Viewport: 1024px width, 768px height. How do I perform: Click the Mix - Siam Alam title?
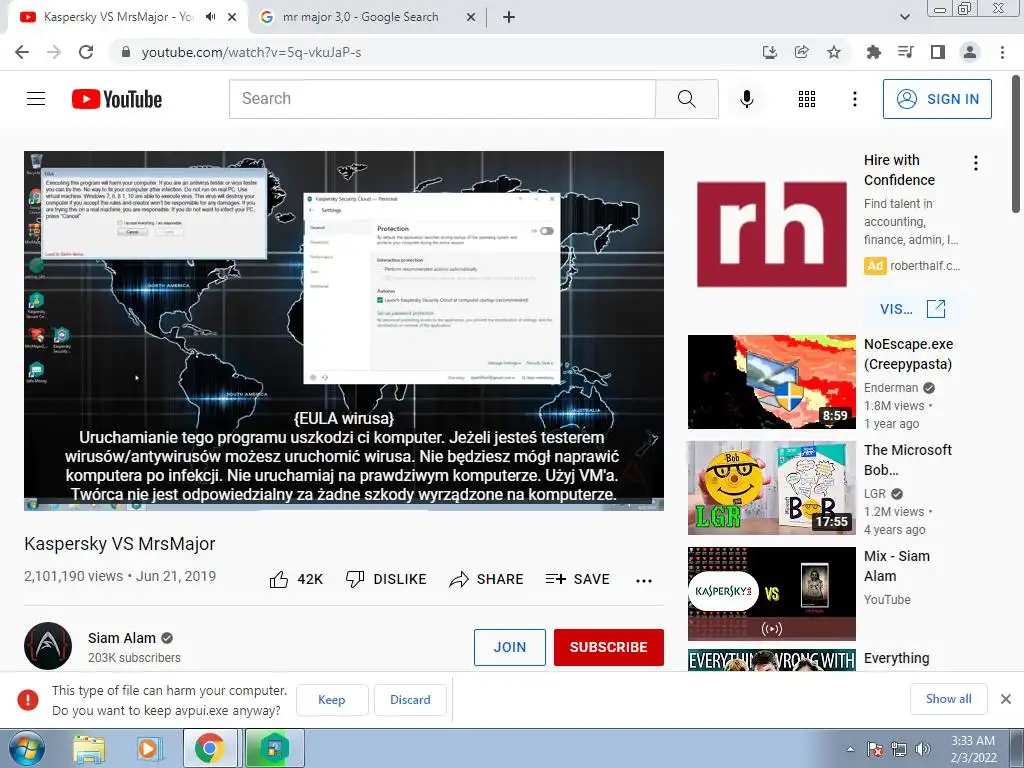[897, 566]
